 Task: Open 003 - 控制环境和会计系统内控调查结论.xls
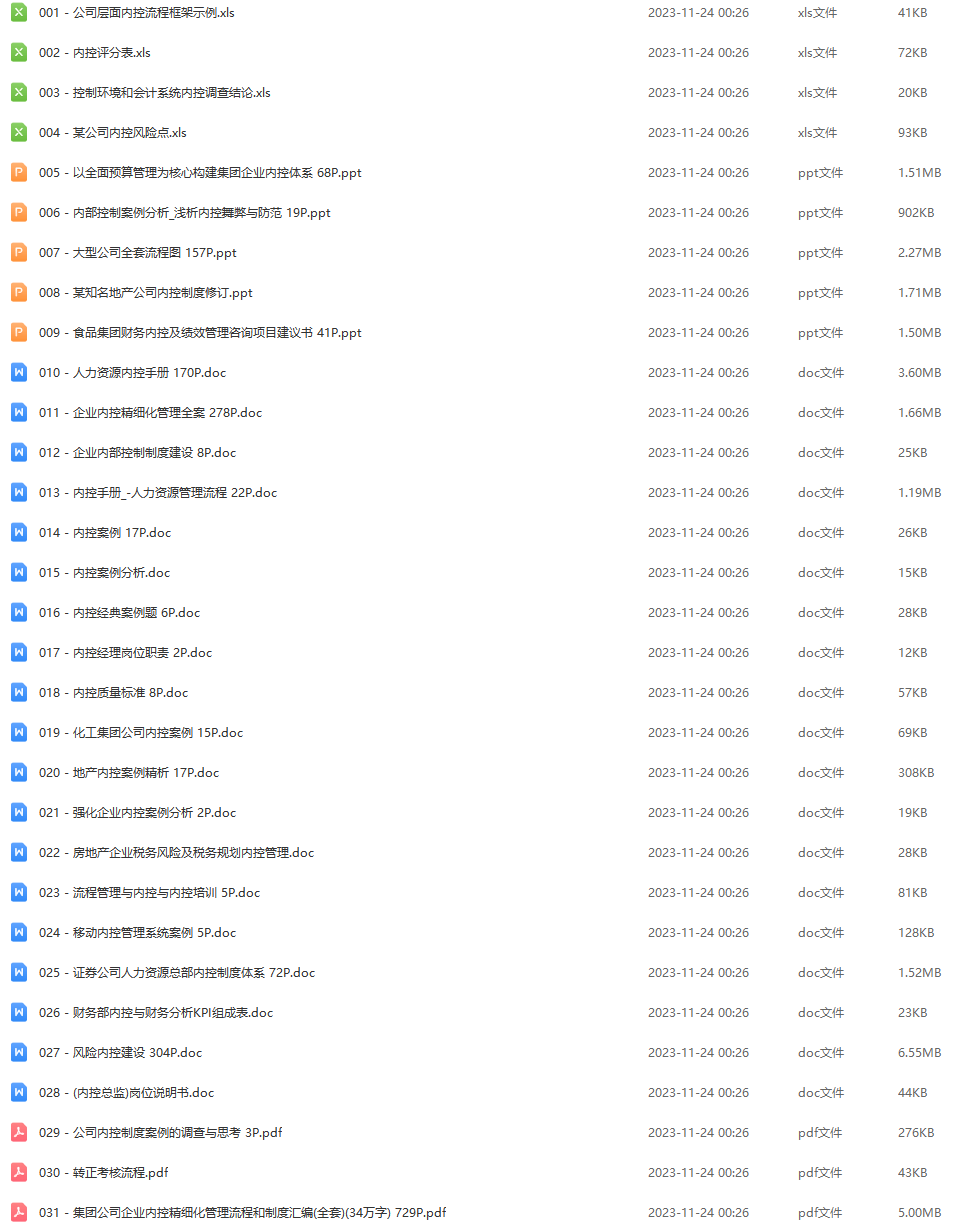(155, 93)
